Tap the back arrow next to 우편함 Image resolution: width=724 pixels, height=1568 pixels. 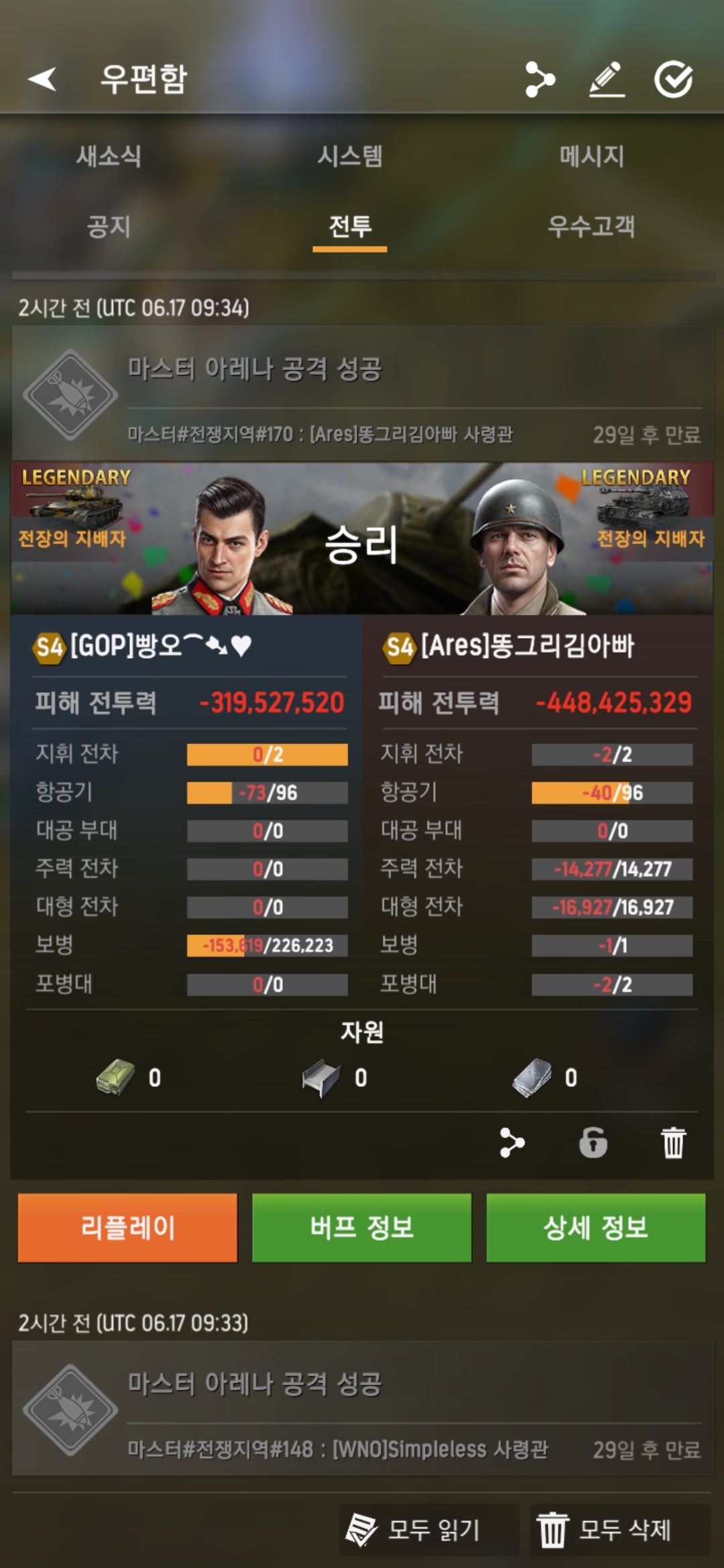(x=42, y=79)
